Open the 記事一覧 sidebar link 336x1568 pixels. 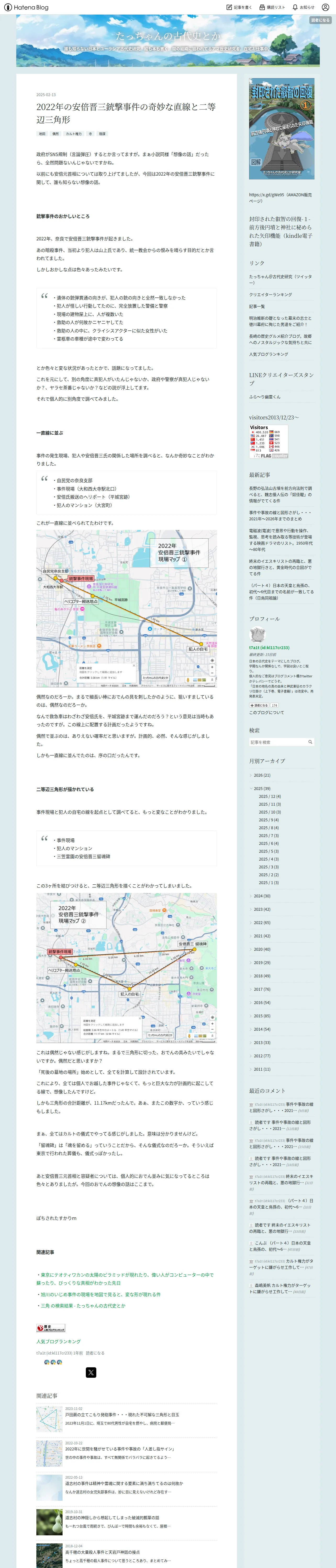click(257, 307)
